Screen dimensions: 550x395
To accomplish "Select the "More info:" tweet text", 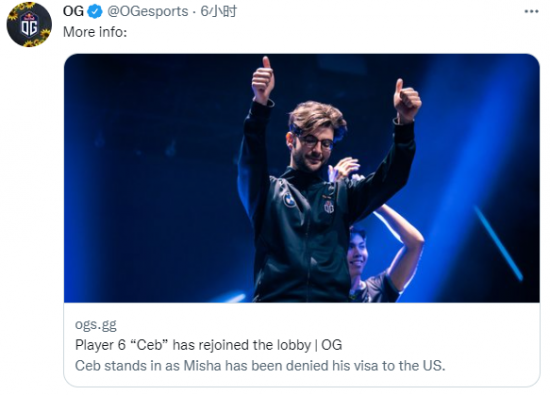I will click(95, 32).
